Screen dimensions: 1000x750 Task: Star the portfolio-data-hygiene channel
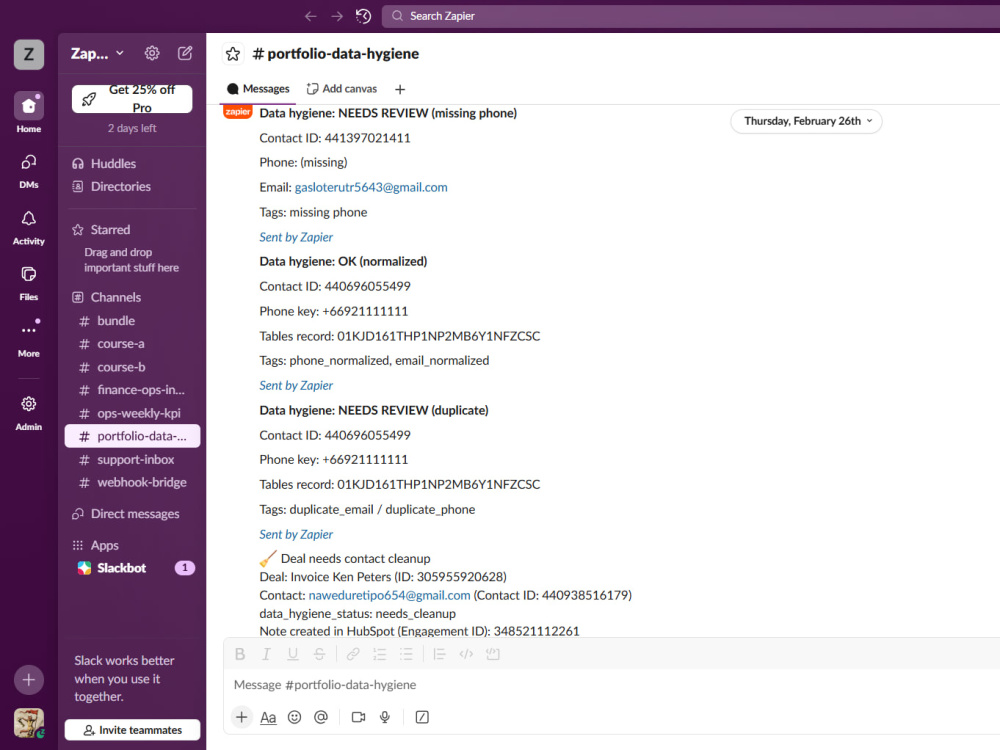tap(233, 54)
